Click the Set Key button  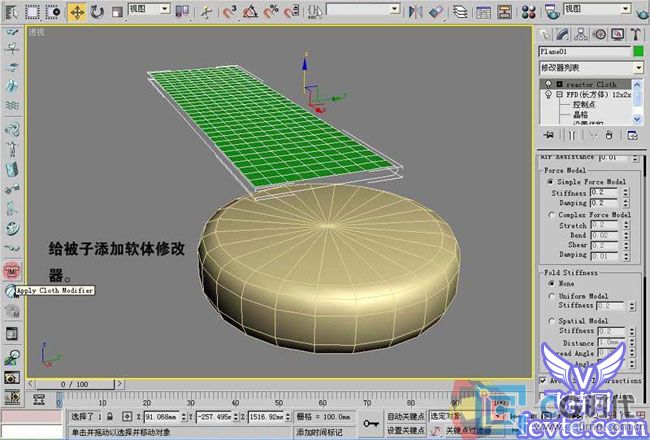click(405, 430)
